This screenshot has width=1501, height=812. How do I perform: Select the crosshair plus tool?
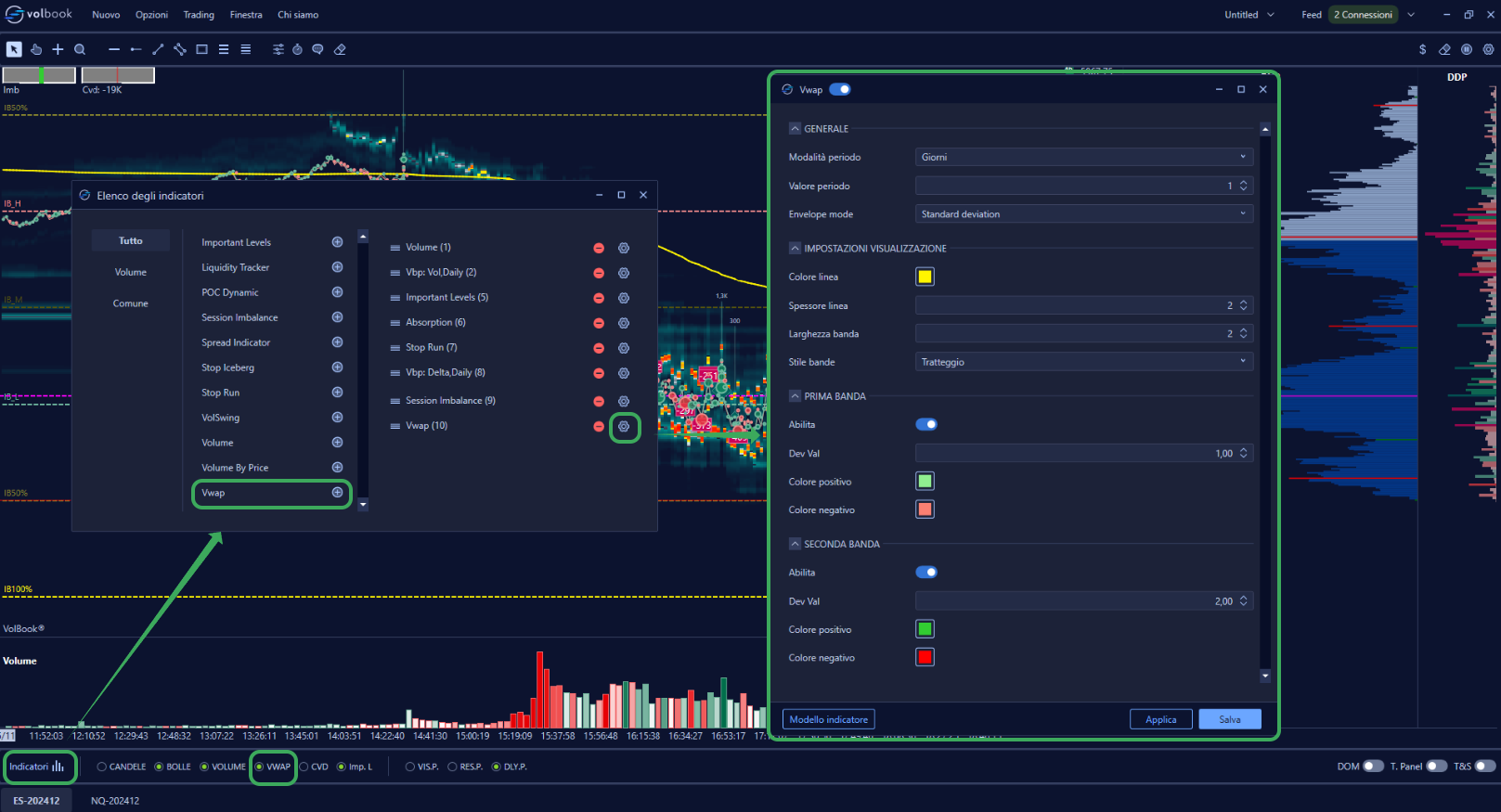pos(58,49)
